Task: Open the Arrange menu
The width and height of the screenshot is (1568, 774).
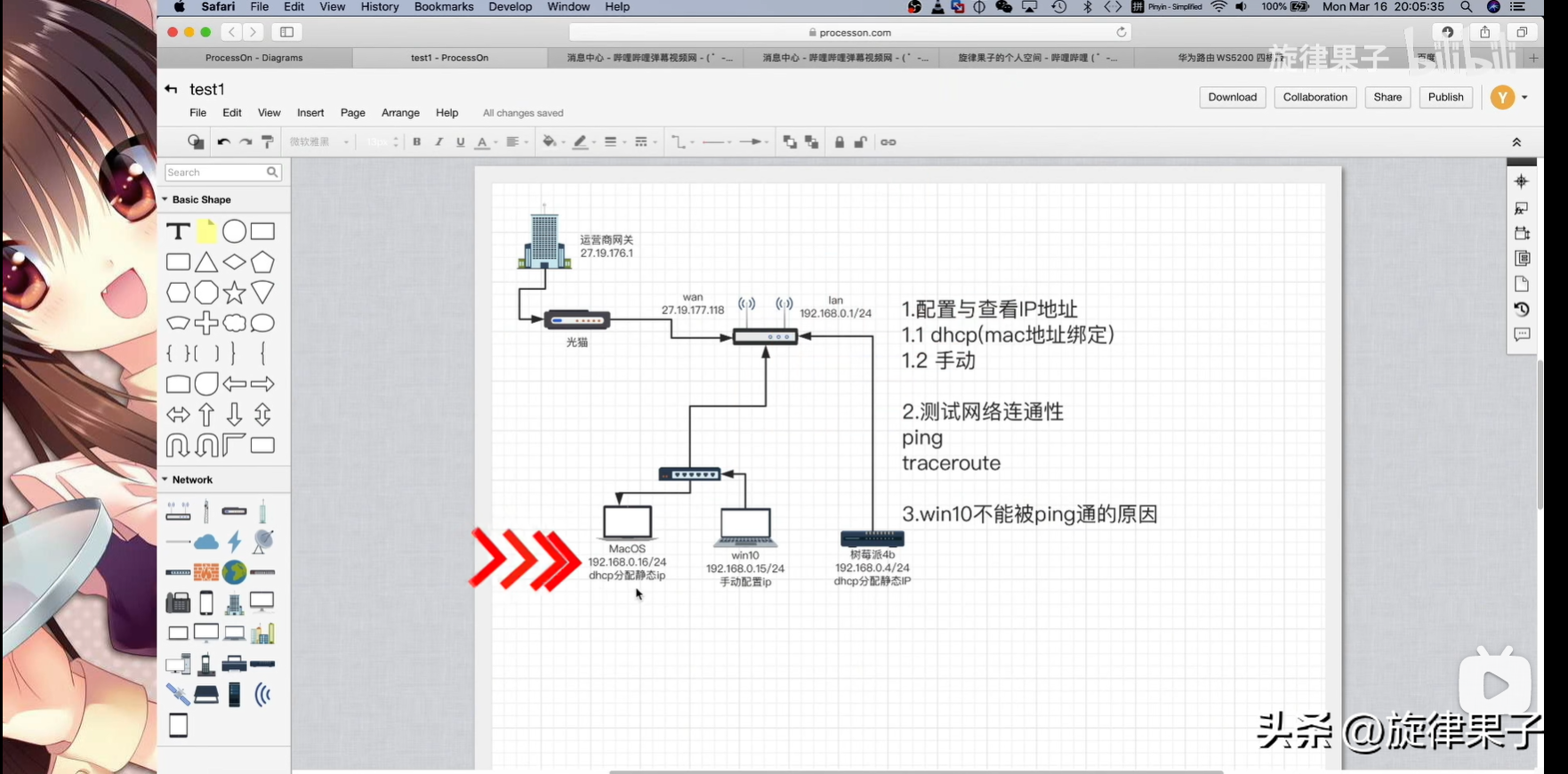Action: pos(400,113)
